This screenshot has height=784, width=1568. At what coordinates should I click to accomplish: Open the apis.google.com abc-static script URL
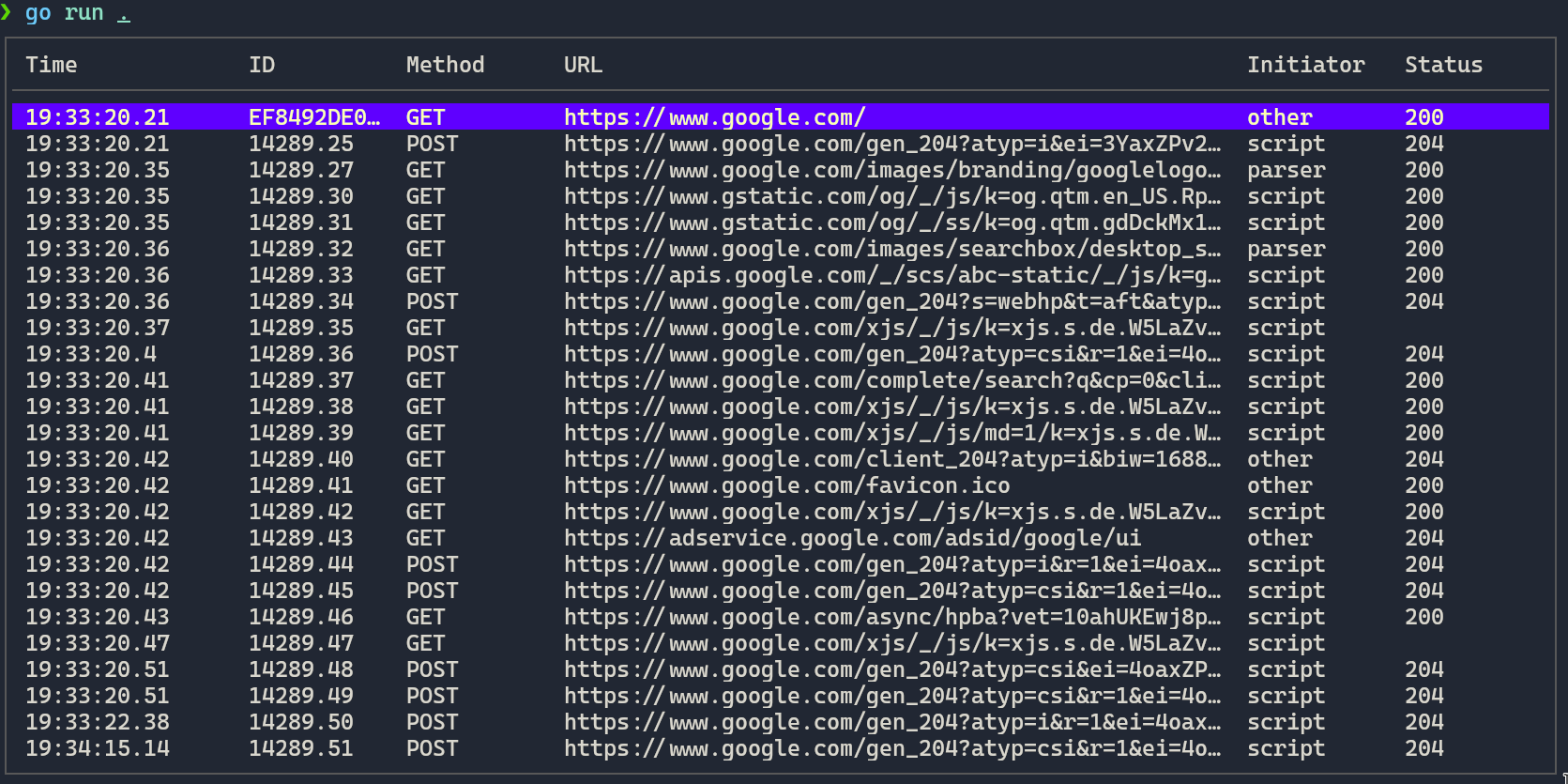[891, 275]
